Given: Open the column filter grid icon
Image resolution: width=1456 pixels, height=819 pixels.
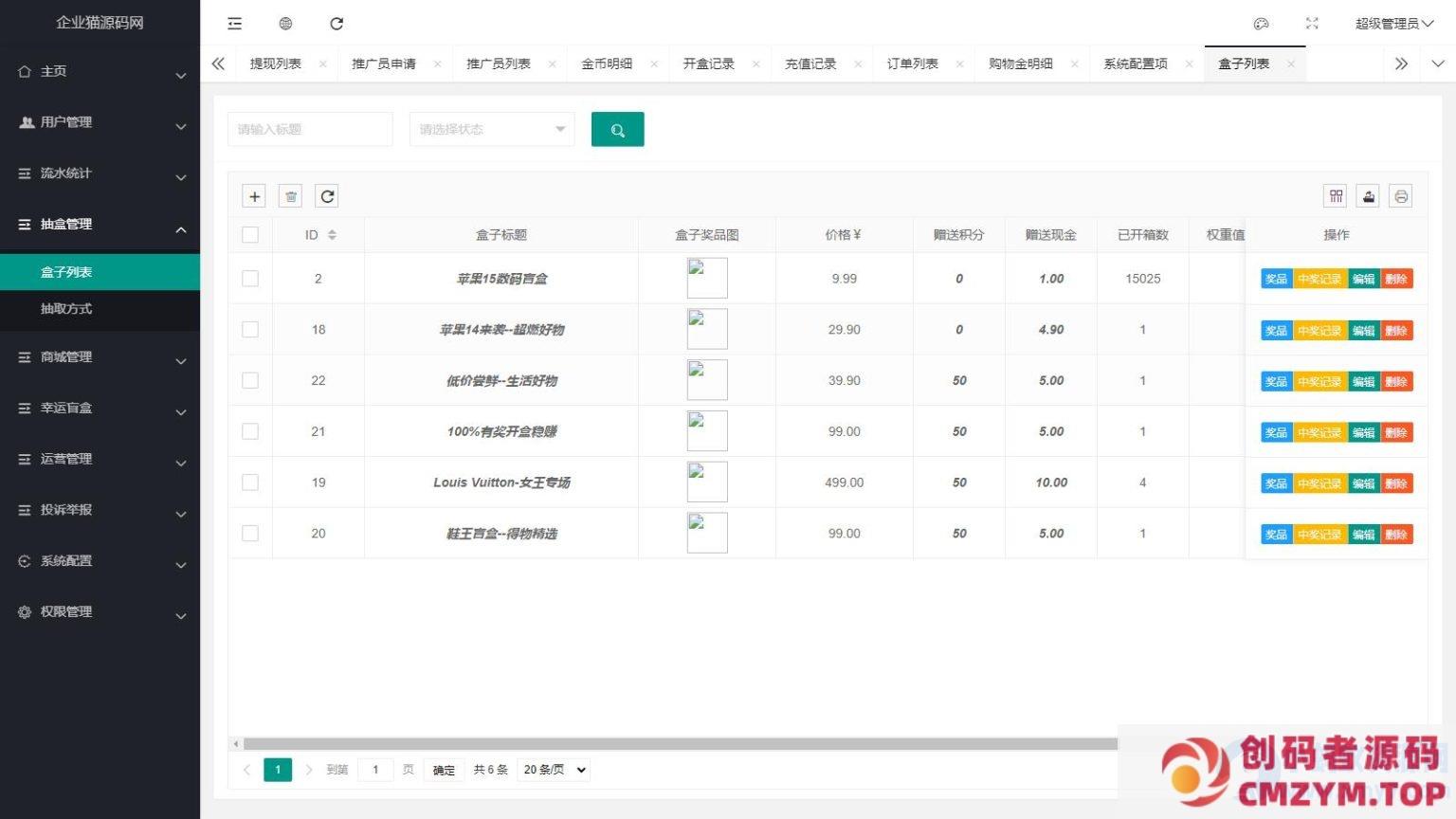Looking at the screenshot, I should 1336,196.
